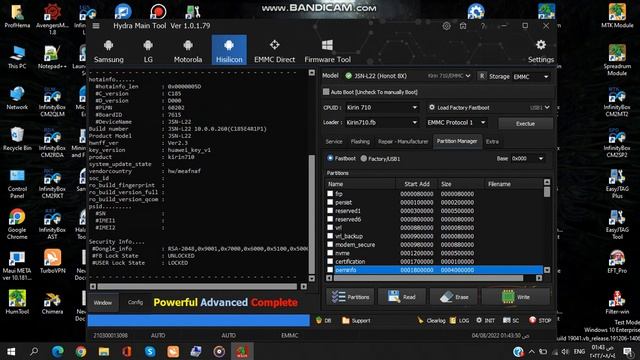Screen dimensions: 640x360
Task: Select the Partition Manager tab
Action: pyautogui.click(x=457, y=141)
